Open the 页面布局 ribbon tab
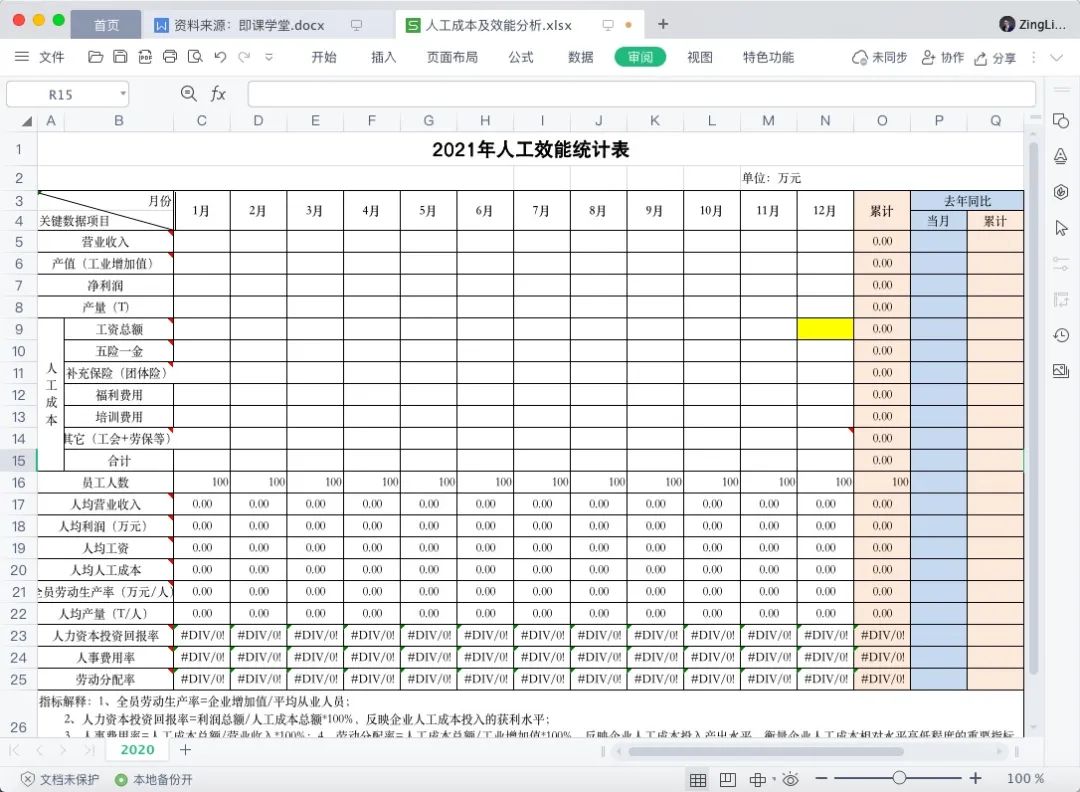This screenshot has width=1080, height=792. 452,57
